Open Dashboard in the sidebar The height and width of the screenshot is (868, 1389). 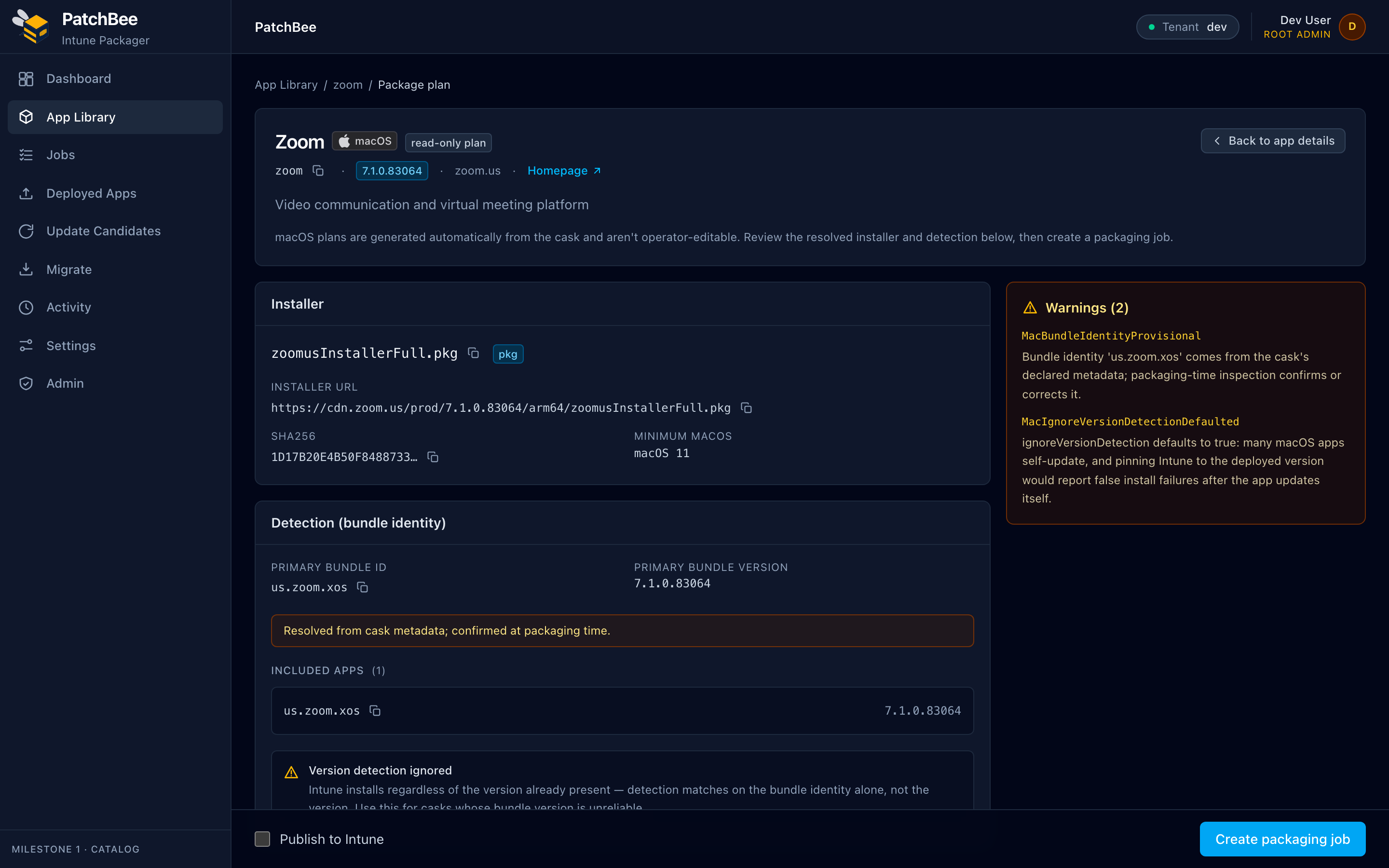(115, 79)
